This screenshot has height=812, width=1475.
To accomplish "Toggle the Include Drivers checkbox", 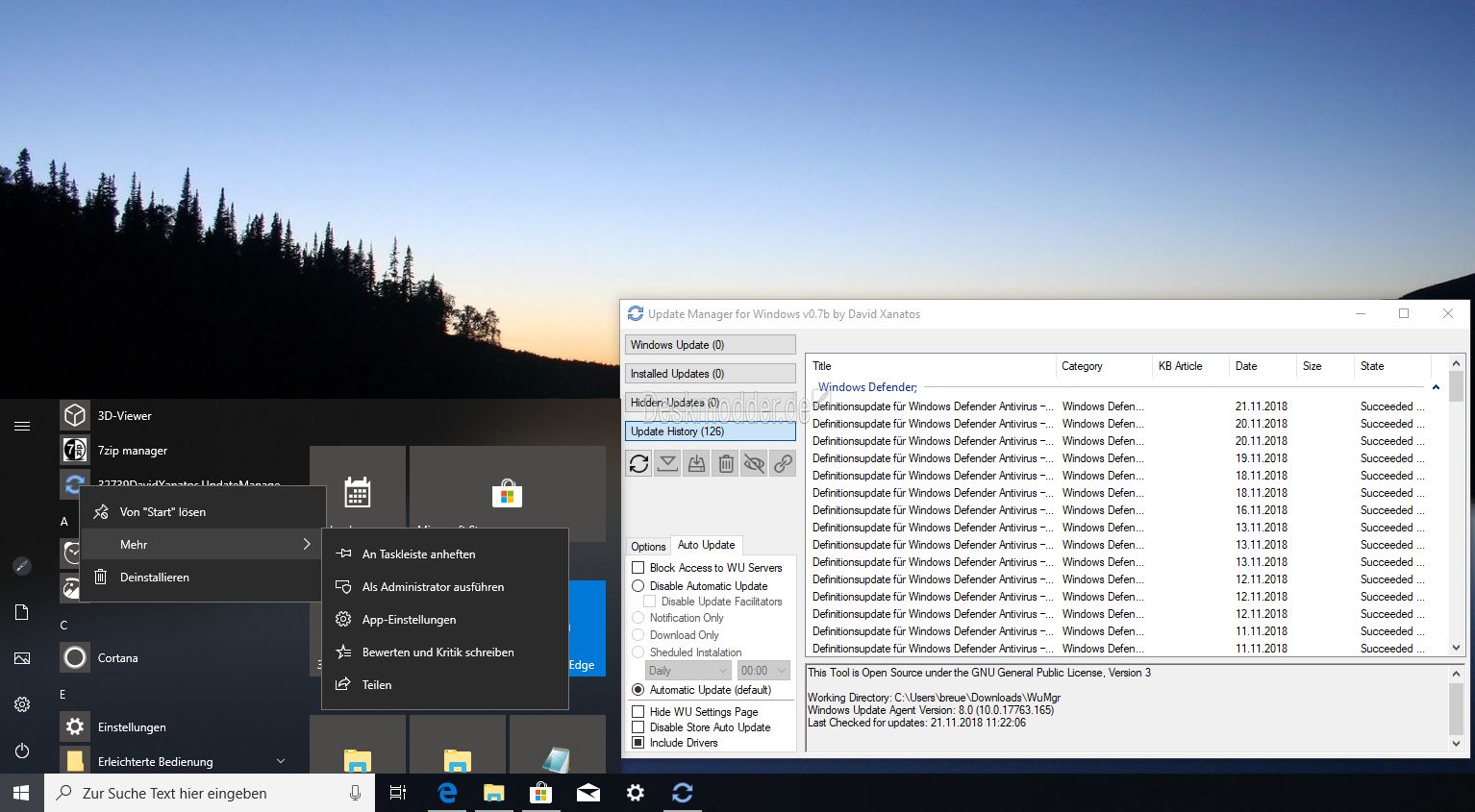I will (x=637, y=743).
